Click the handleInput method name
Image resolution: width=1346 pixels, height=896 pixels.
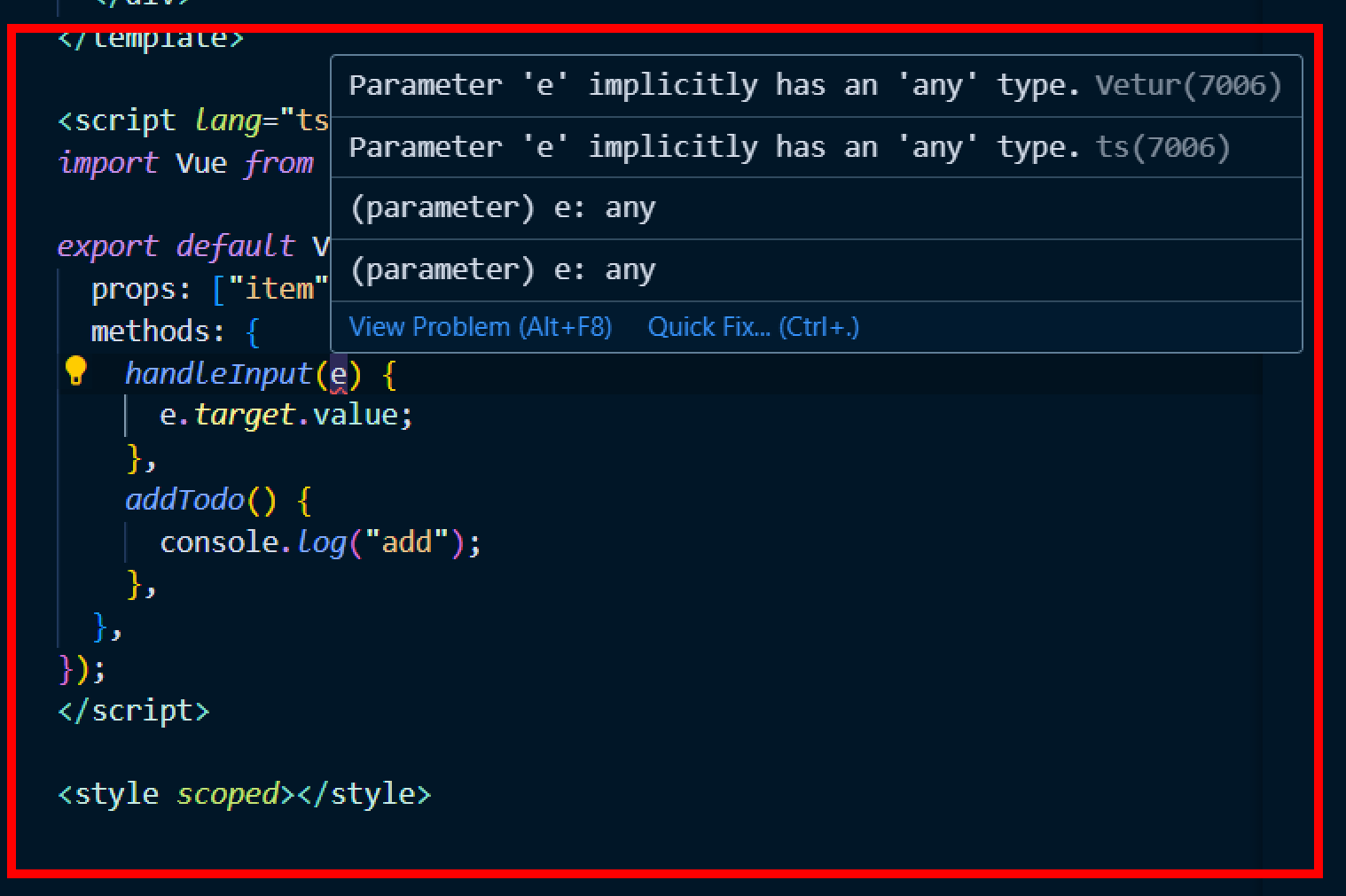coord(218,374)
